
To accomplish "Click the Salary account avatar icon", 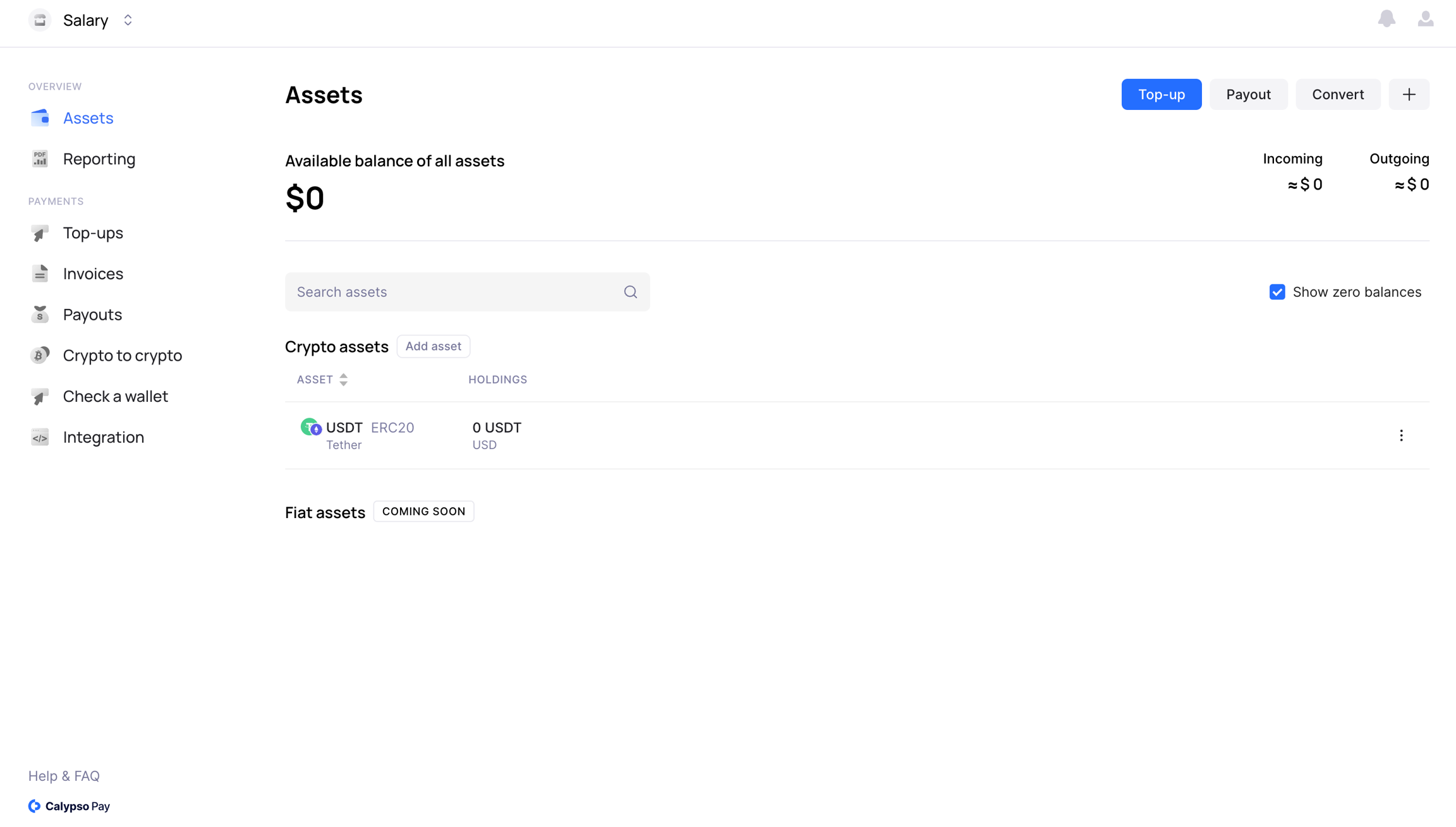I will (x=40, y=20).
